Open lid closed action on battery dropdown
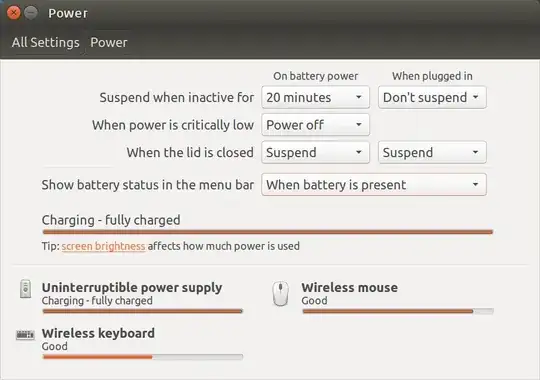540x380 pixels. [x=315, y=152]
